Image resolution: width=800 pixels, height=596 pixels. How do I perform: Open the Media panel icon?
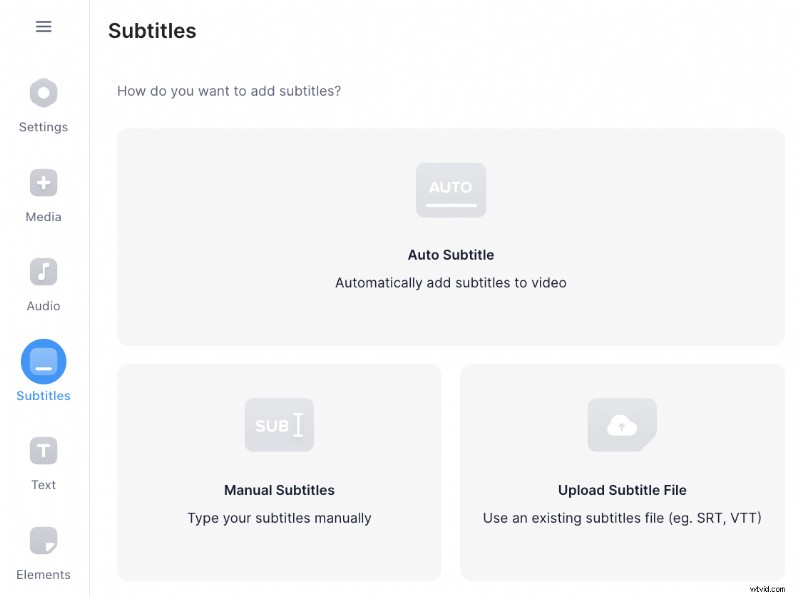pyautogui.click(x=43, y=183)
